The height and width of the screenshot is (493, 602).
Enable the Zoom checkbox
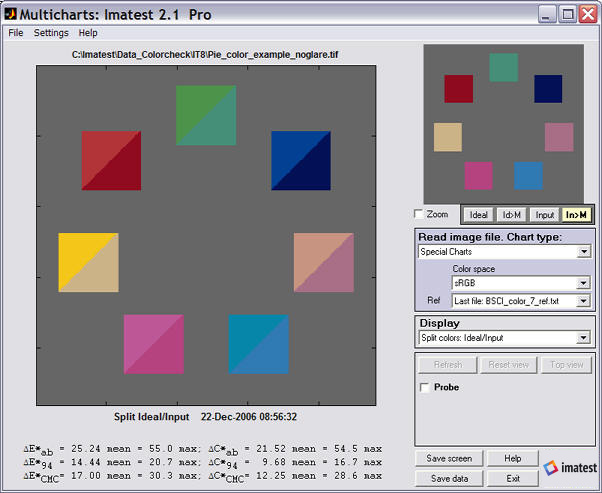click(x=418, y=214)
